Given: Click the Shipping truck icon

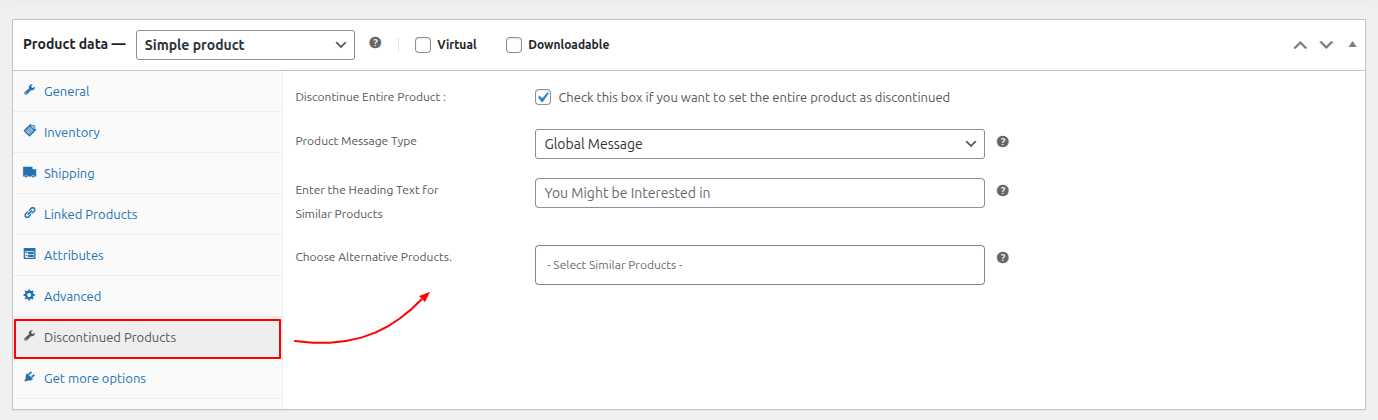Looking at the screenshot, I should tap(30, 173).
